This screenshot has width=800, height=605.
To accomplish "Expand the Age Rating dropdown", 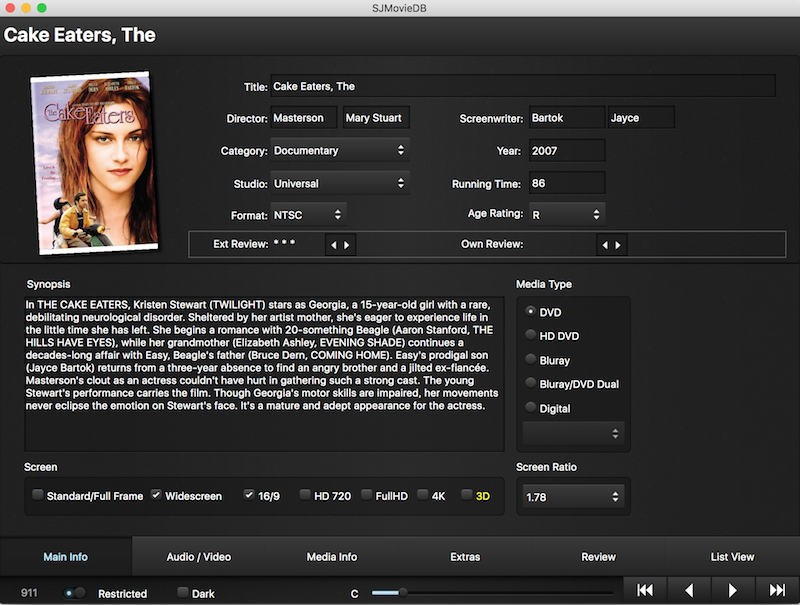I will 567,215.
